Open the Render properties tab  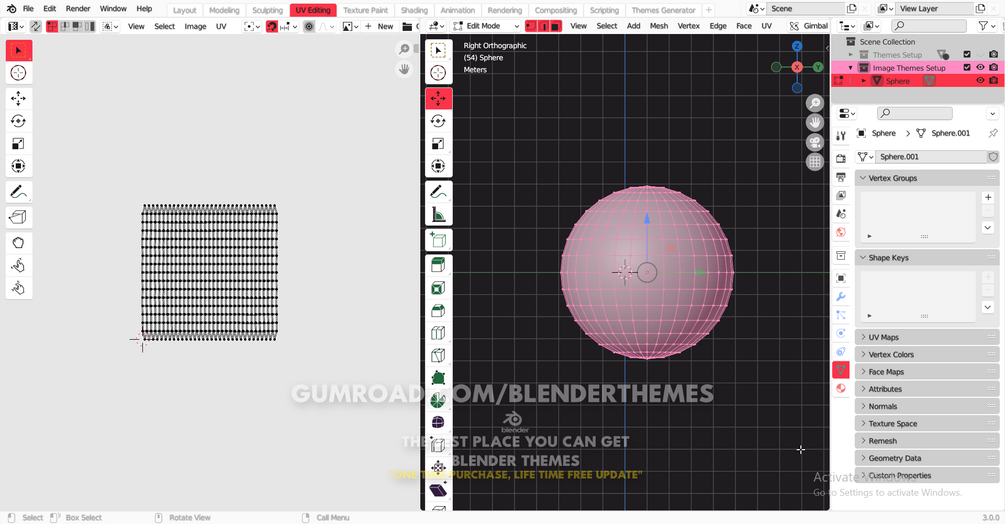(x=841, y=158)
